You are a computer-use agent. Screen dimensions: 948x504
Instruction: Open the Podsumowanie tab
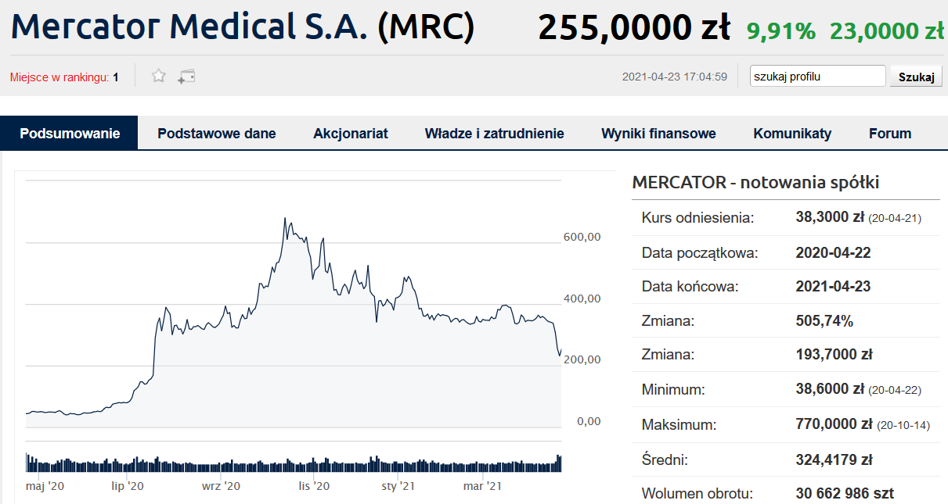click(x=70, y=134)
